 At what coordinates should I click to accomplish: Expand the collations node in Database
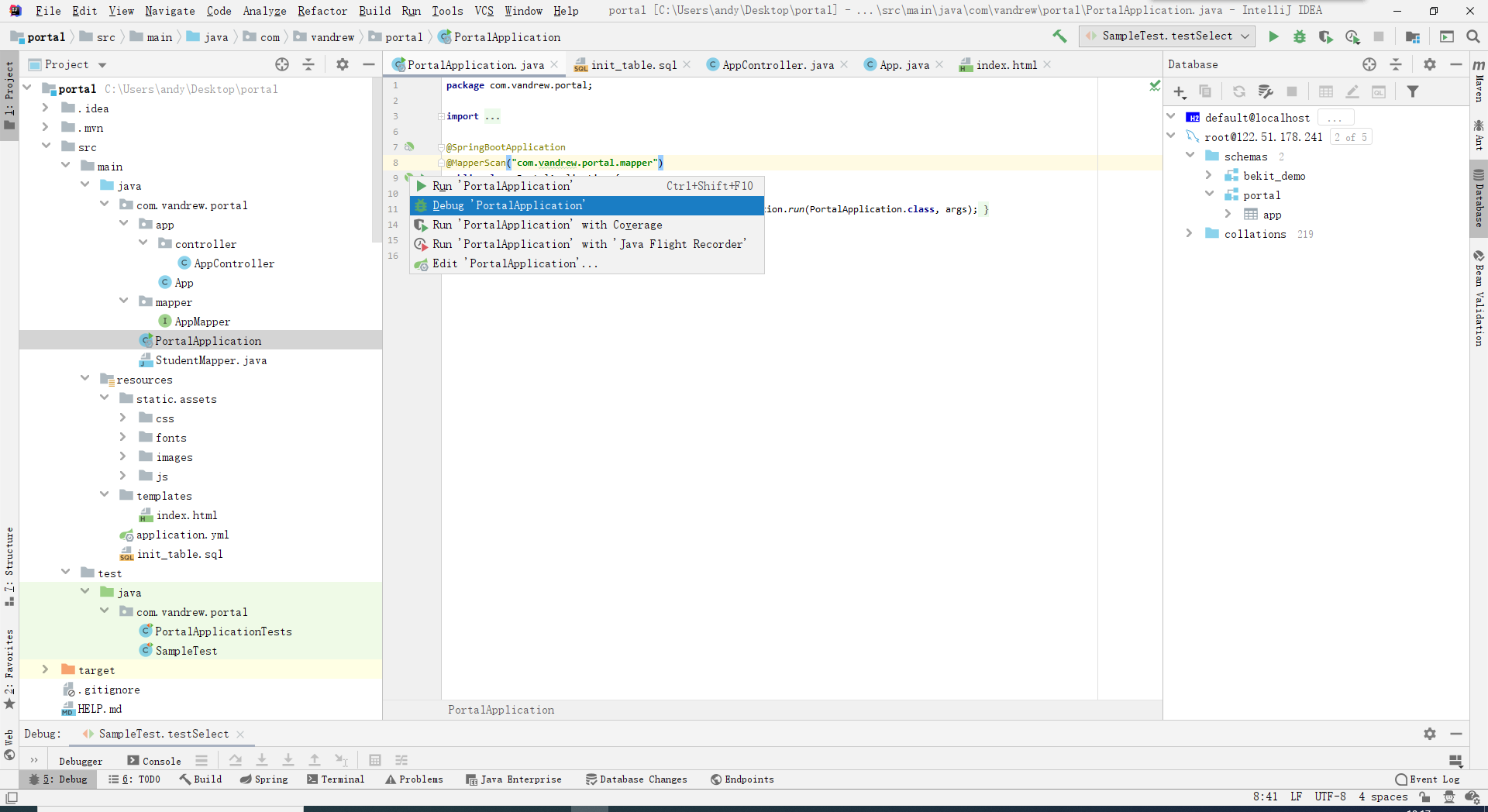coord(1190,233)
